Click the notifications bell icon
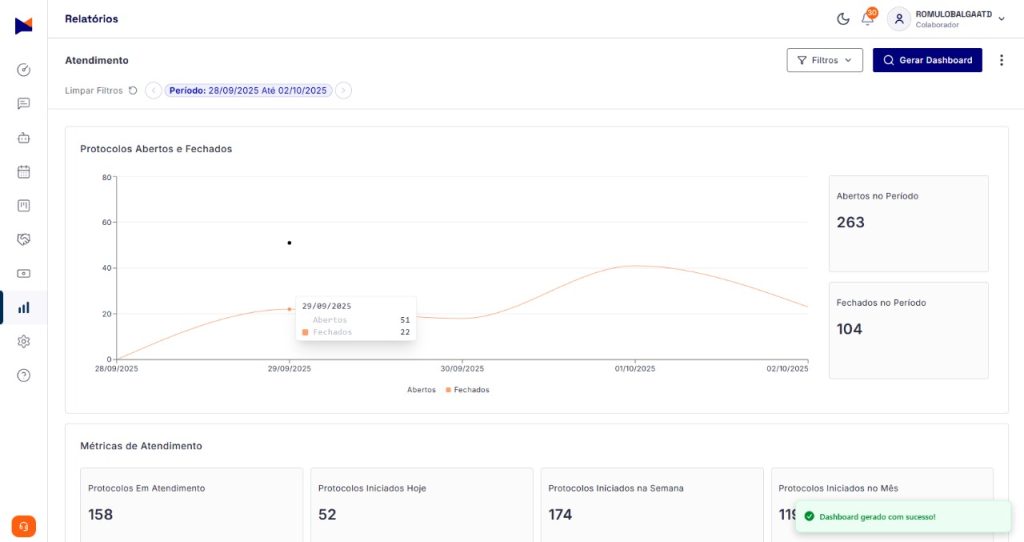This screenshot has width=1024, height=542. click(x=867, y=19)
